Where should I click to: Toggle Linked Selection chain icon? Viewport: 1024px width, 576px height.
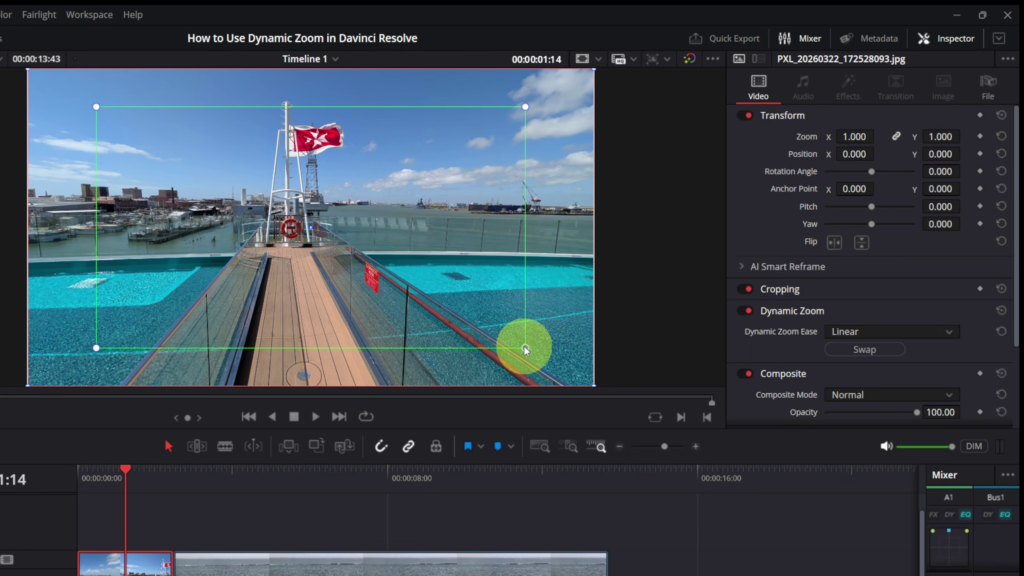tap(408, 446)
